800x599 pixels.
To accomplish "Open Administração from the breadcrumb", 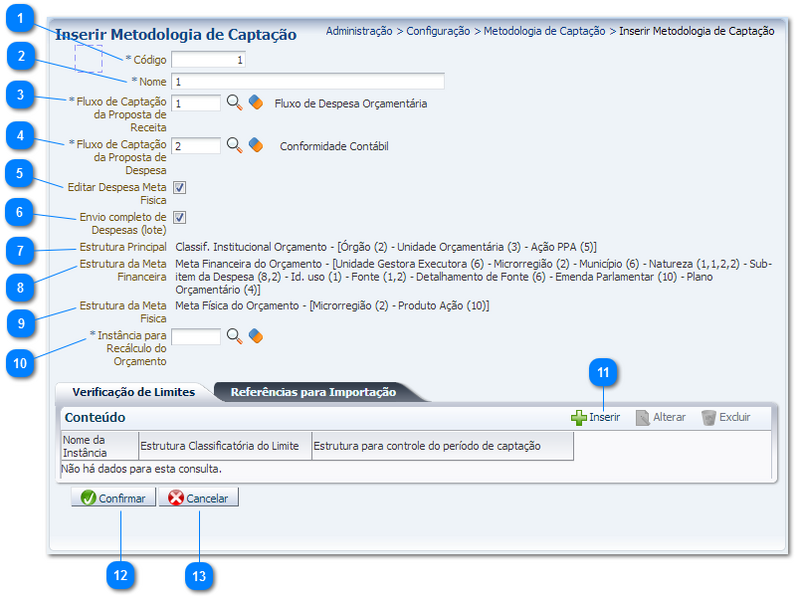I will tap(358, 31).
